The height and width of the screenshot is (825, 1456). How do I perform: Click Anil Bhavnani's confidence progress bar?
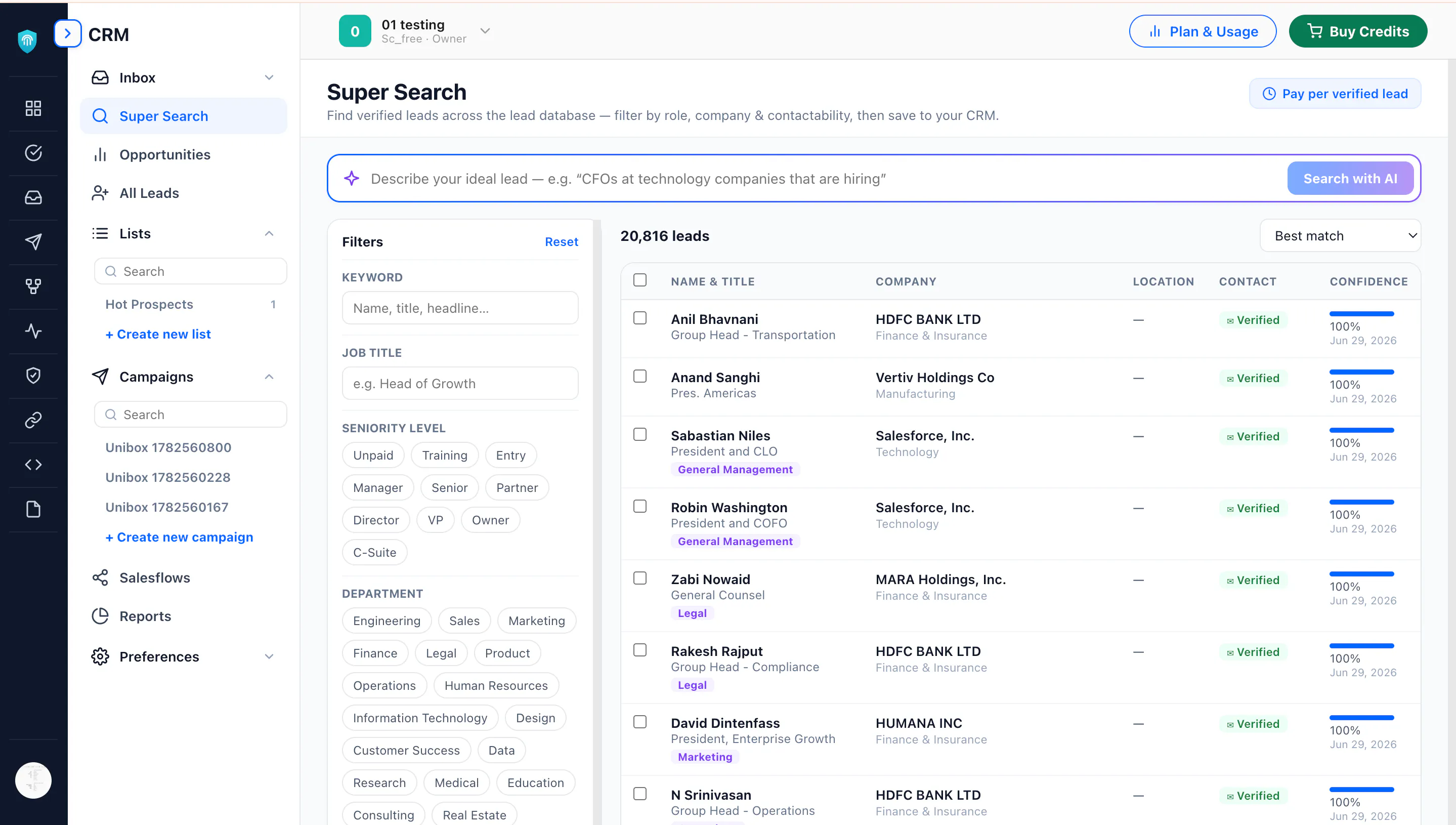coord(1361,314)
